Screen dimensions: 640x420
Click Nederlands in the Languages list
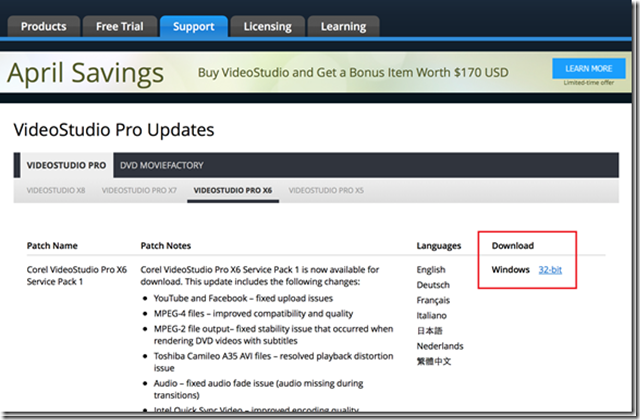[440, 346]
